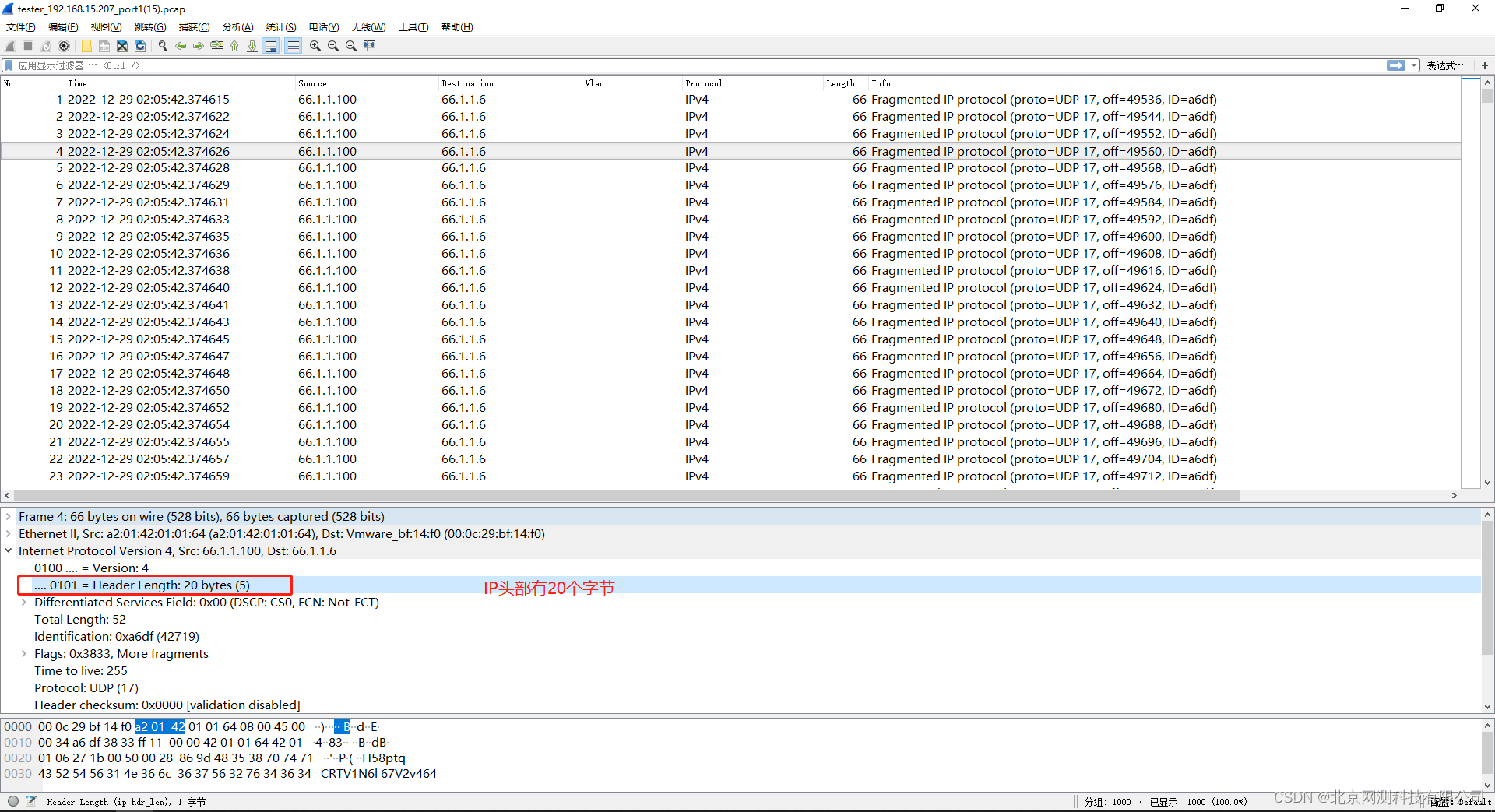This screenshot has width=1495, height=812.
Task: Select packet 10 row with off=49608
Action: pos(730,254)
